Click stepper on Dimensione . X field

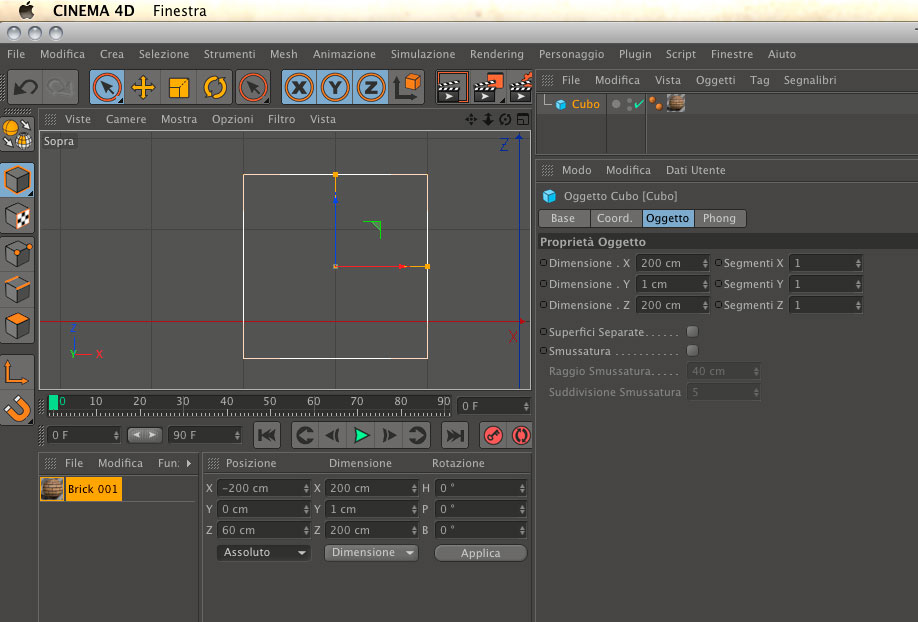tap(705, 264)
